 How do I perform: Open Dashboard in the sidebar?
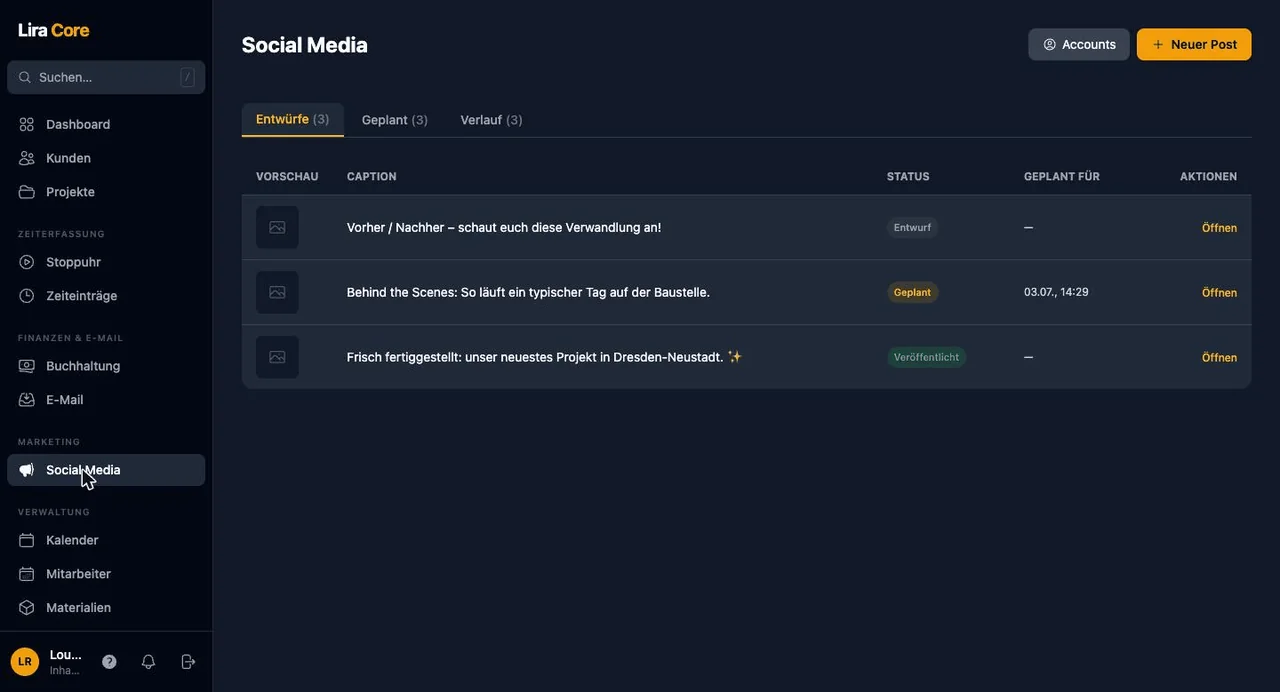click(106, 124)
